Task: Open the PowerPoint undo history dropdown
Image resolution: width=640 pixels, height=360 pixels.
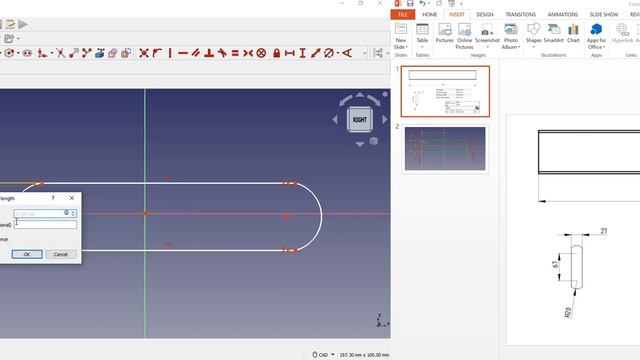Action: click(429, 4)
